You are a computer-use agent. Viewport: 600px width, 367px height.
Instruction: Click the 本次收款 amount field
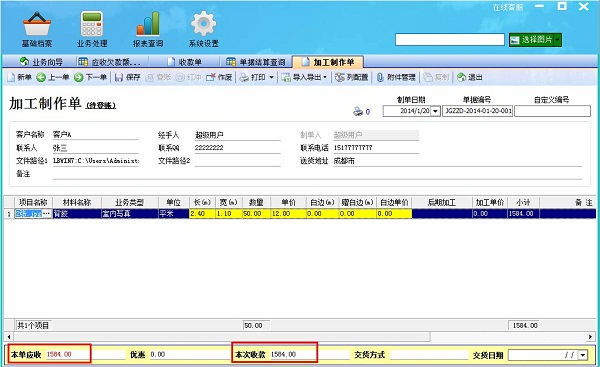(310, 354)
